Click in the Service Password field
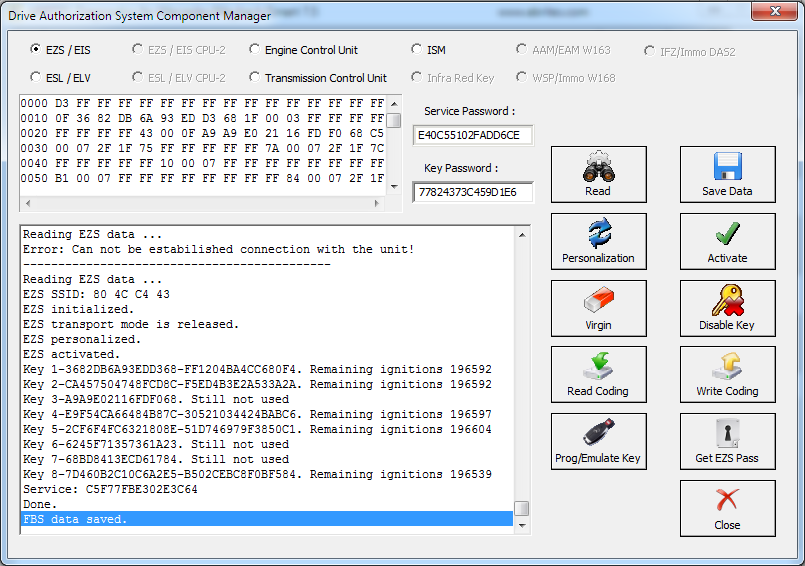The image size is (805, 566). [x=473, y=135]
